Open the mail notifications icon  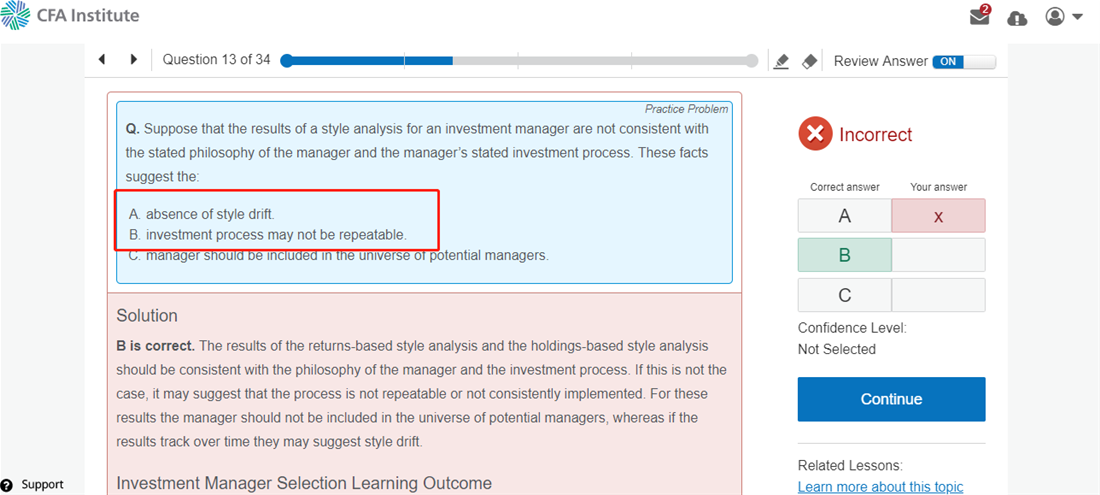click(x=980, y=17)
